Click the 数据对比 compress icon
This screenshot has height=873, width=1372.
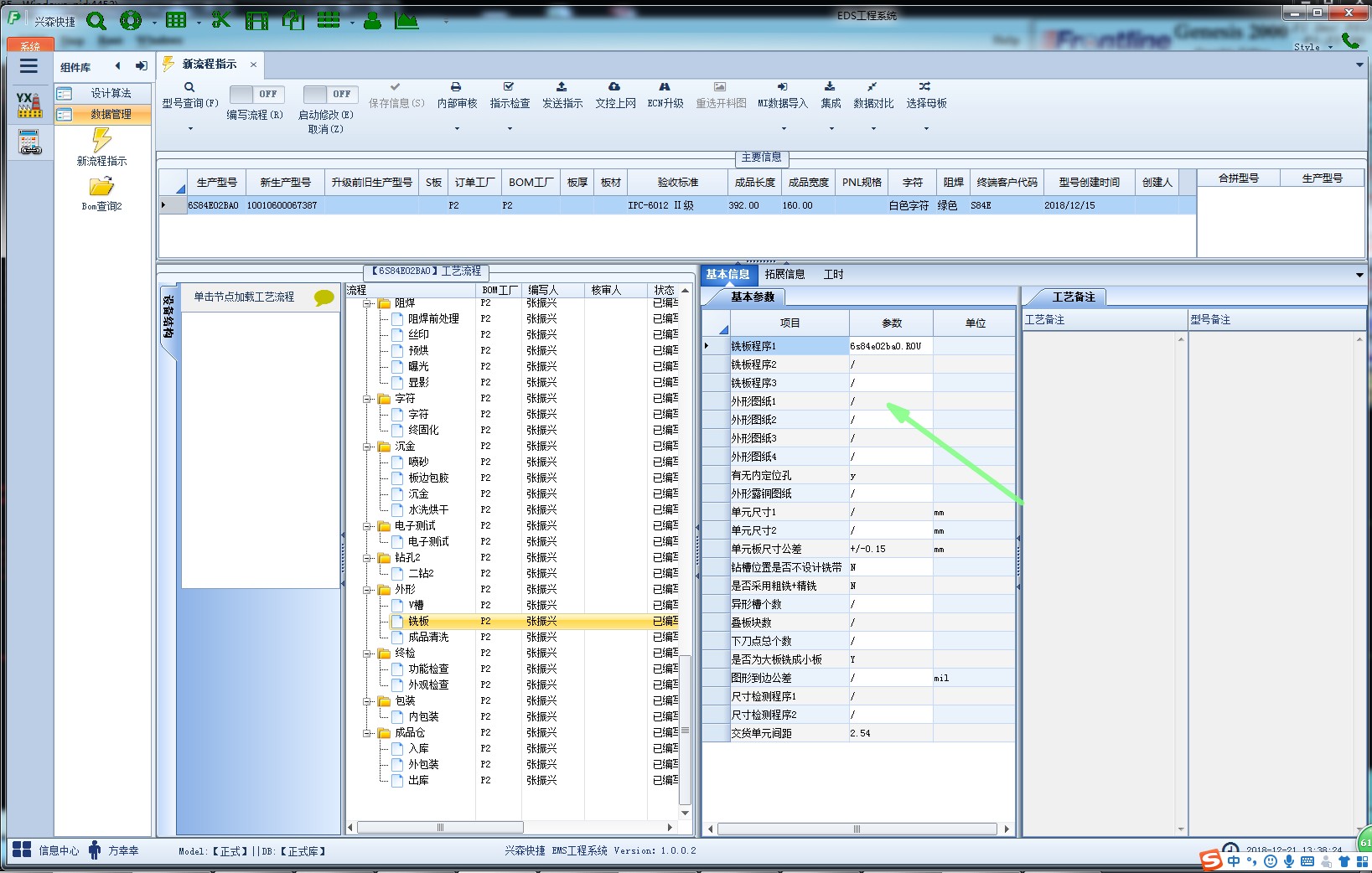click(872, 86)
